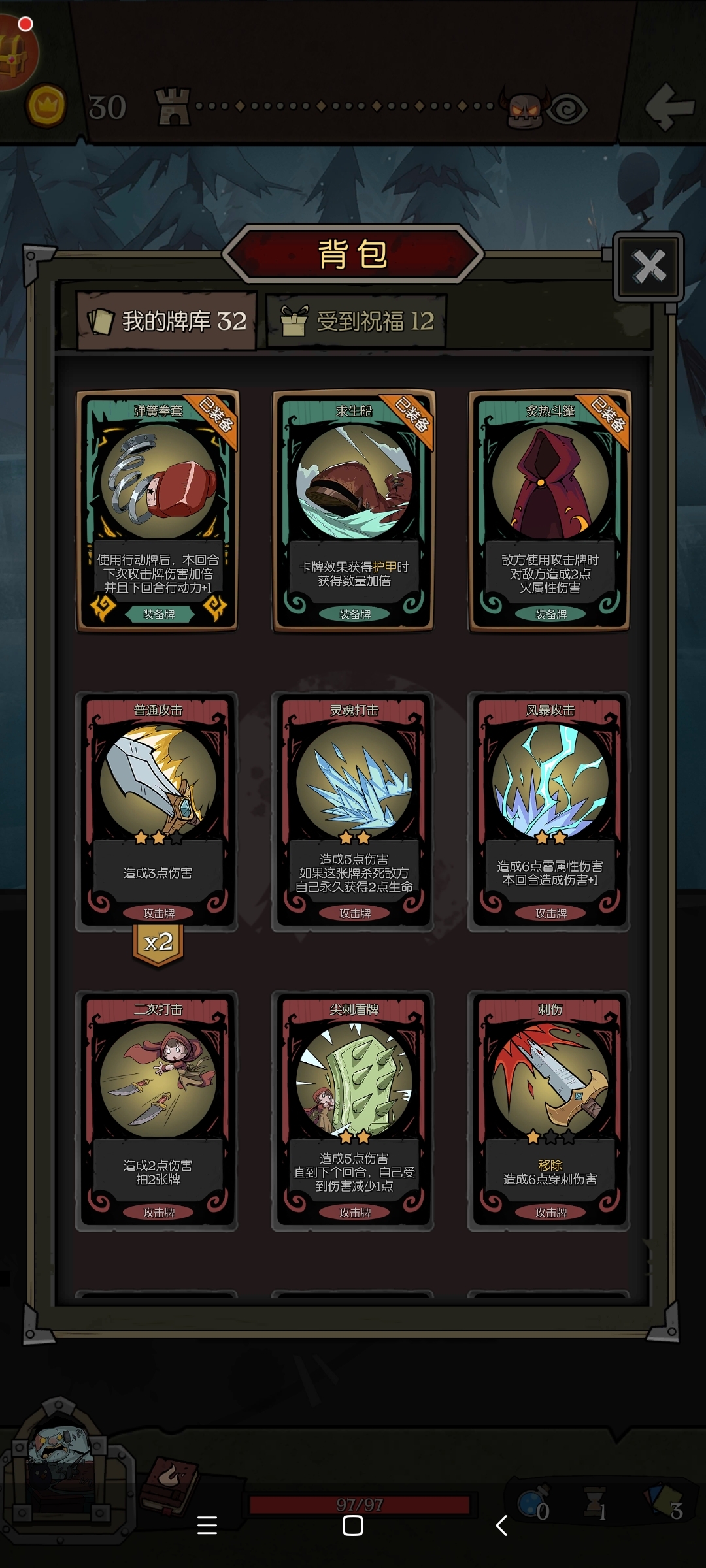Switch to the 我的牌库 32 tab
Image resolution: width=706 pixels, height=1568 pixels.
coord(167,321)
